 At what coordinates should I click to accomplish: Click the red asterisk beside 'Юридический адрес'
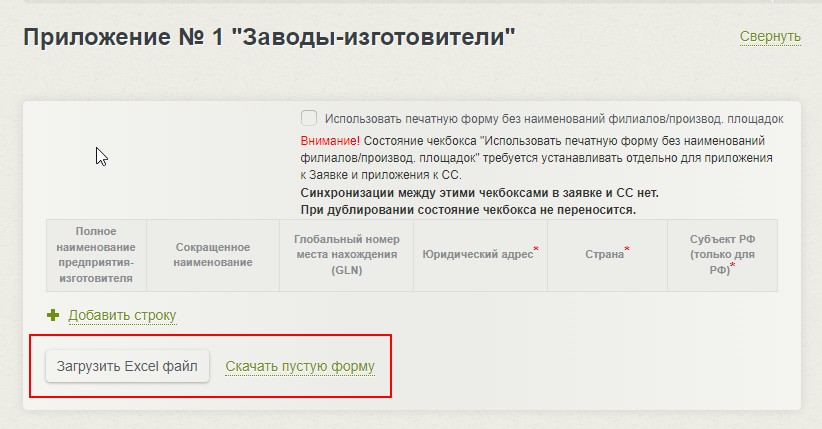[536, 249]
